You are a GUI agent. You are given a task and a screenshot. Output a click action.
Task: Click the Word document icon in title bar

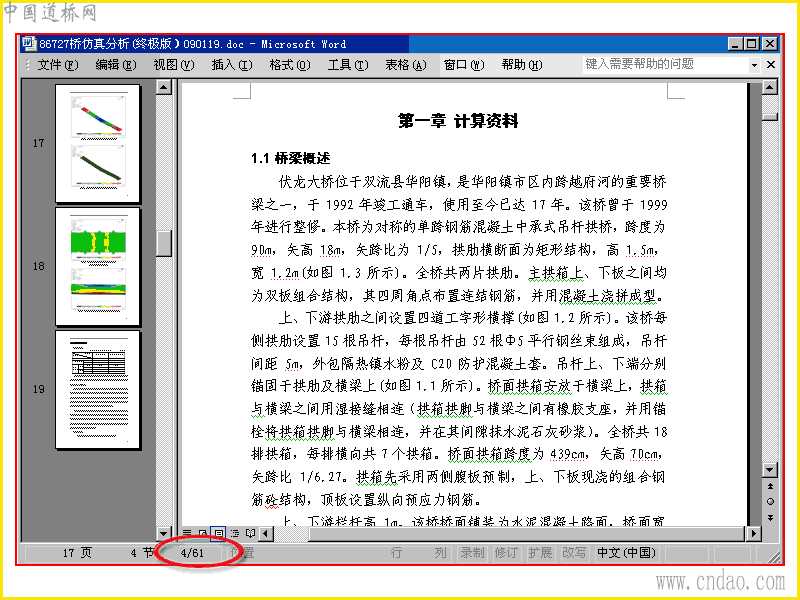[30, 44]
